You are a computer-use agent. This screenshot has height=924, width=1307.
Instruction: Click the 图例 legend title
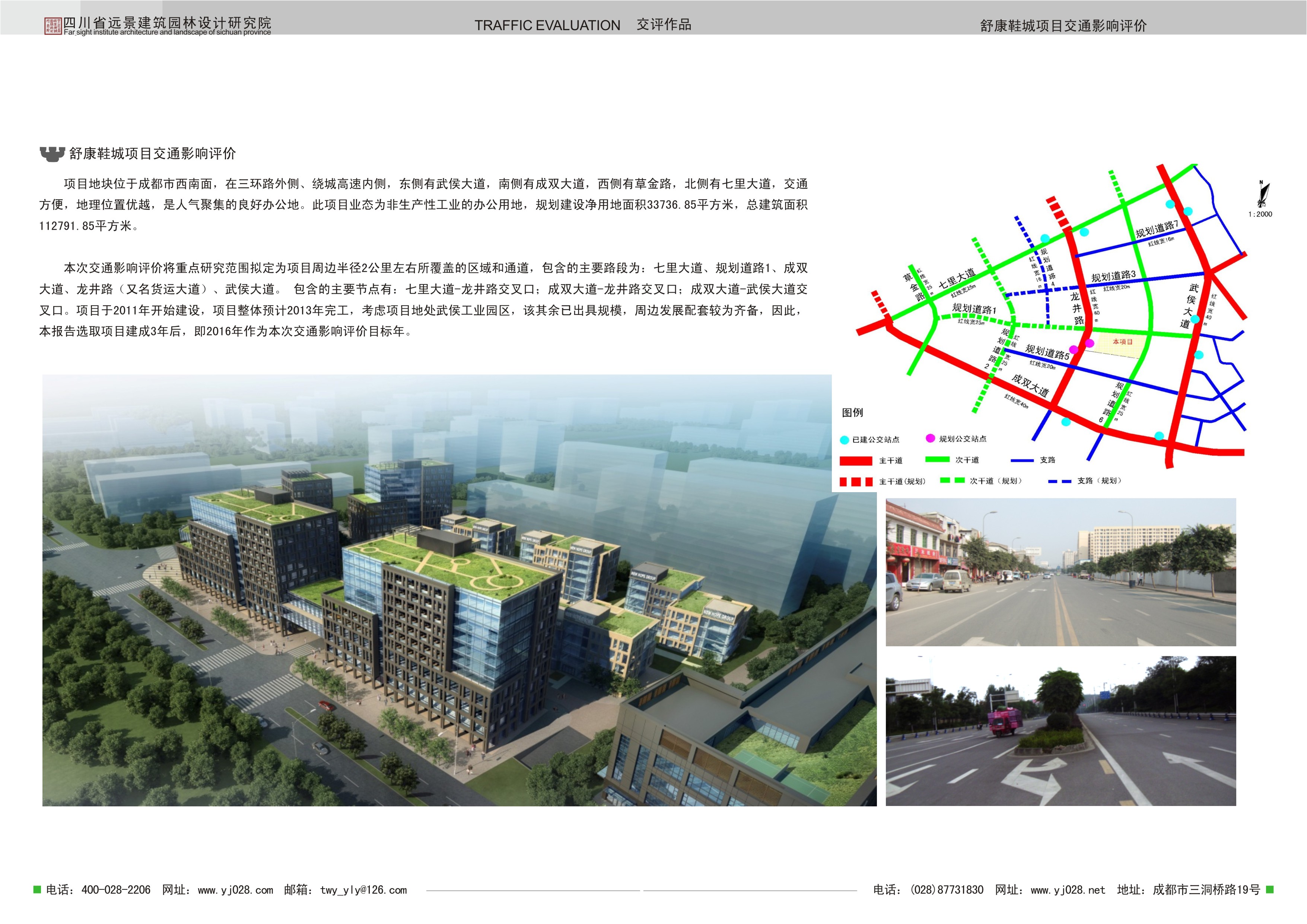point(852,412)
